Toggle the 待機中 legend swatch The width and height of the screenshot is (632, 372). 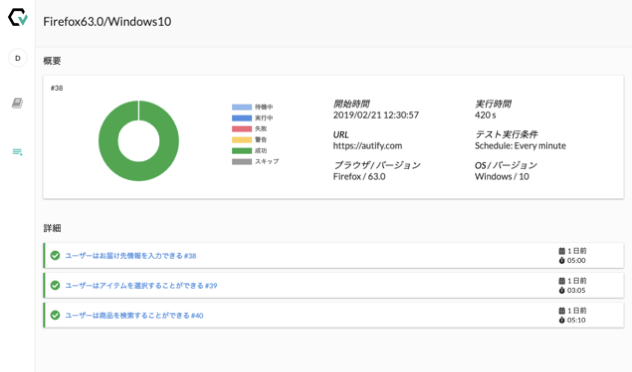242,107
